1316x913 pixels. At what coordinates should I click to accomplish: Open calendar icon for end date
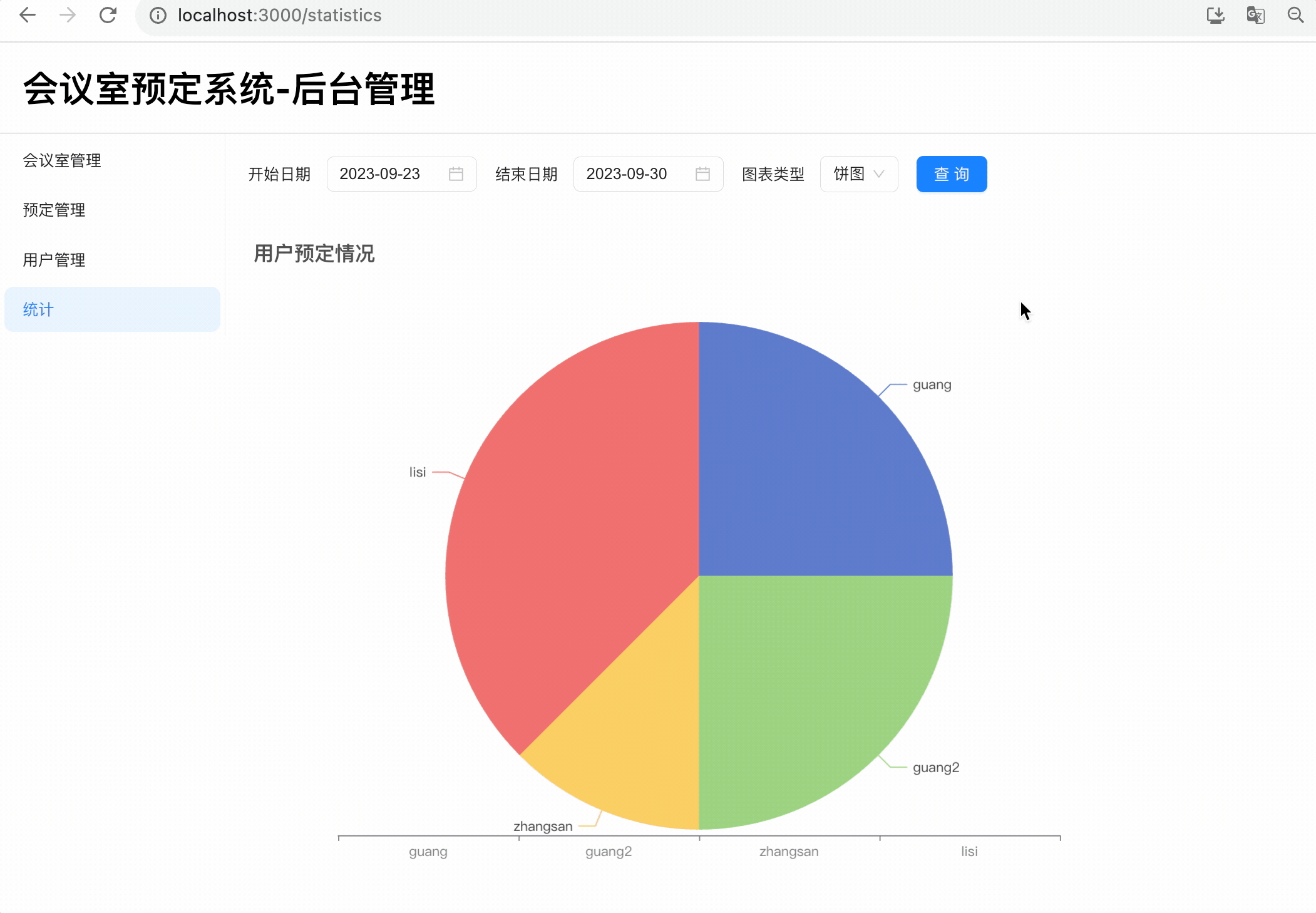click(702, 174)
